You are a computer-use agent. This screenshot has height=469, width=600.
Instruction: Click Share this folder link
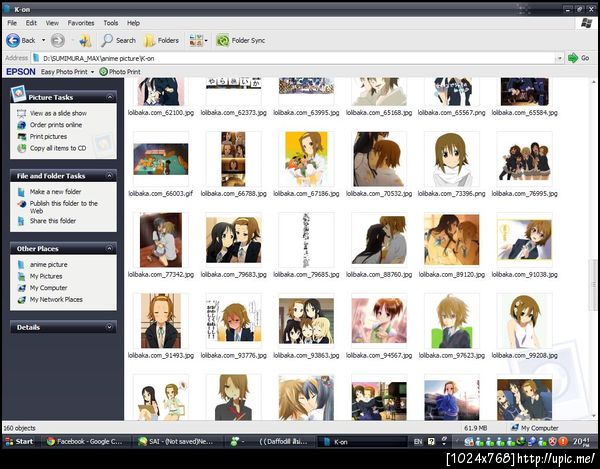click(x=53, y=221)
